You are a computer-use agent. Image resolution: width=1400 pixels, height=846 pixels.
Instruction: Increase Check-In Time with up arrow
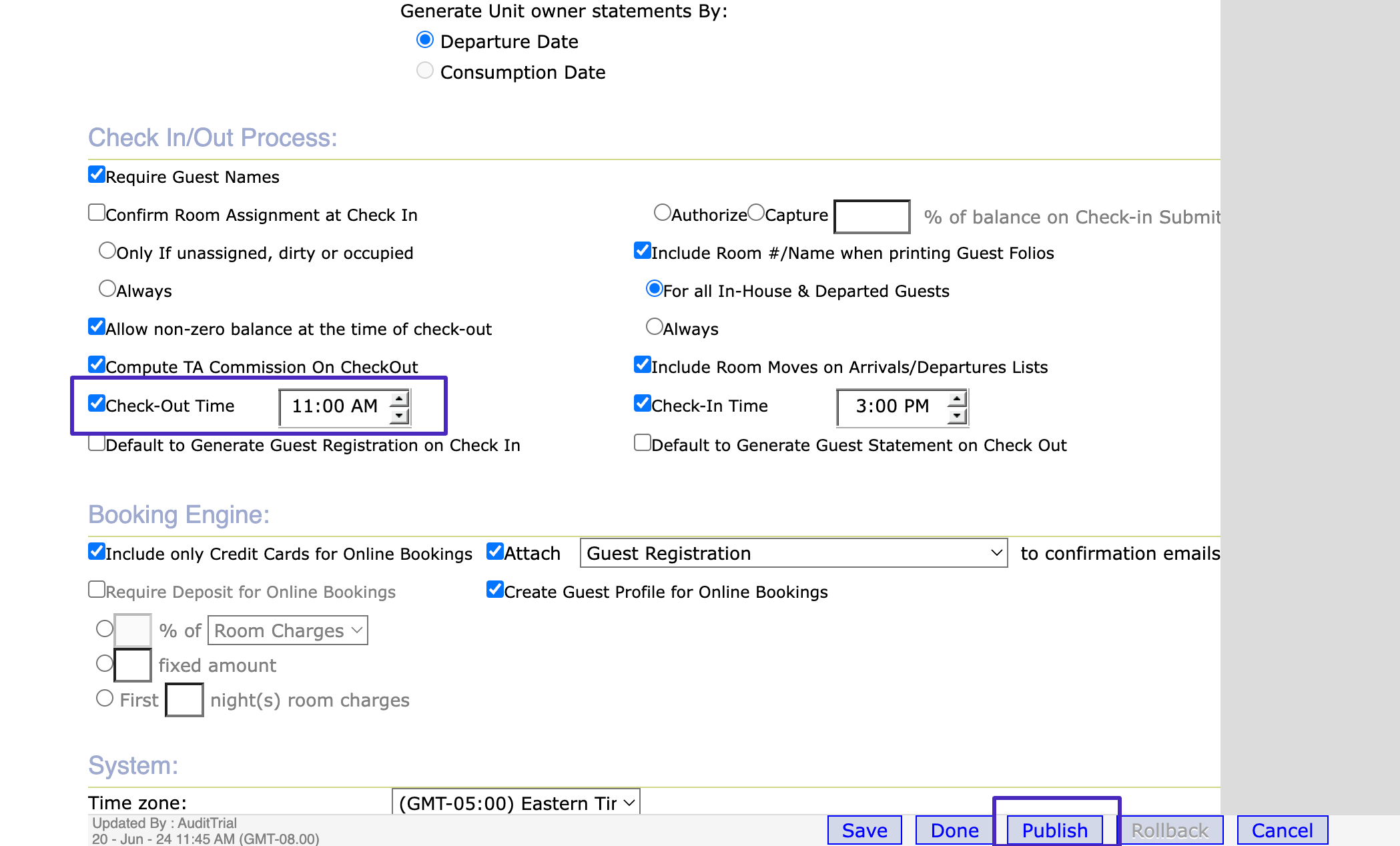pyautogui.click(x=957, y=399)
